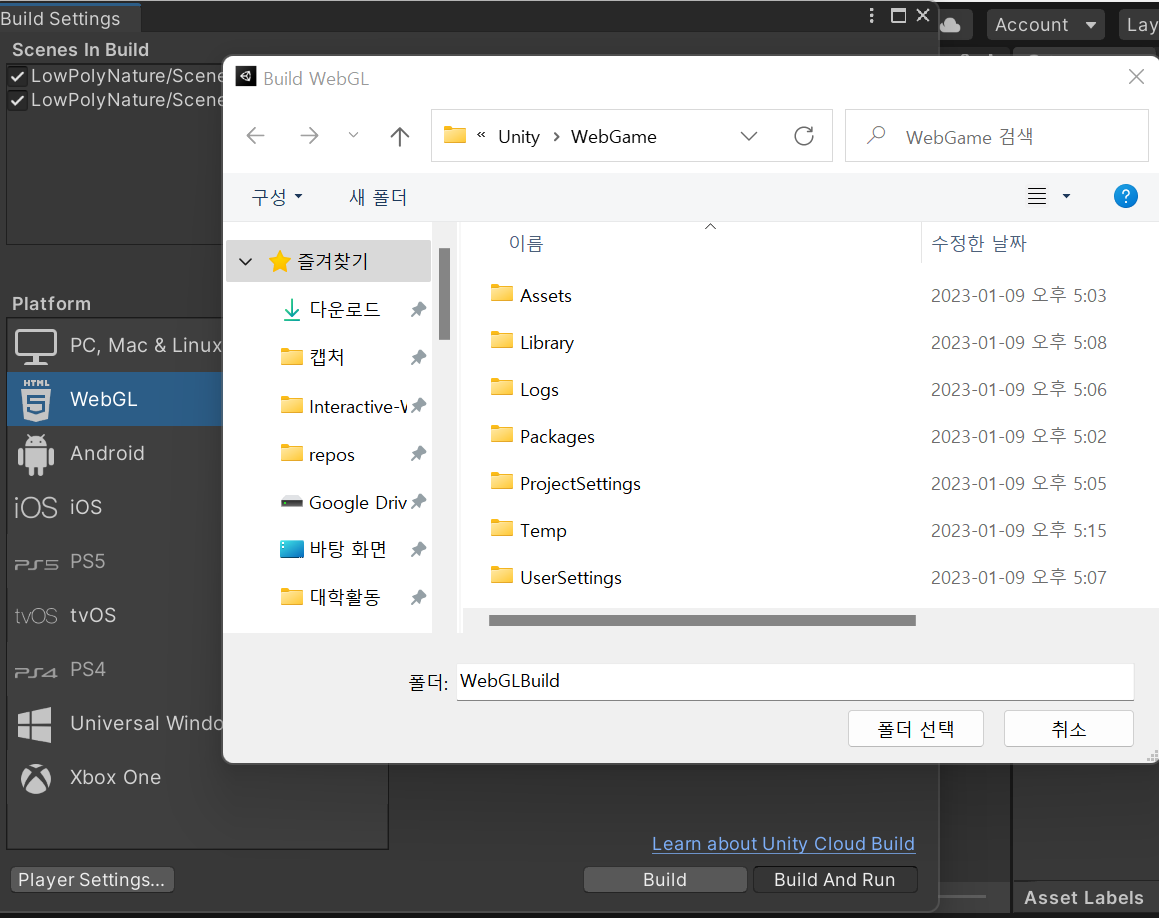
Task: Refresh the WebGame folder listing
Action: point(803,136)
